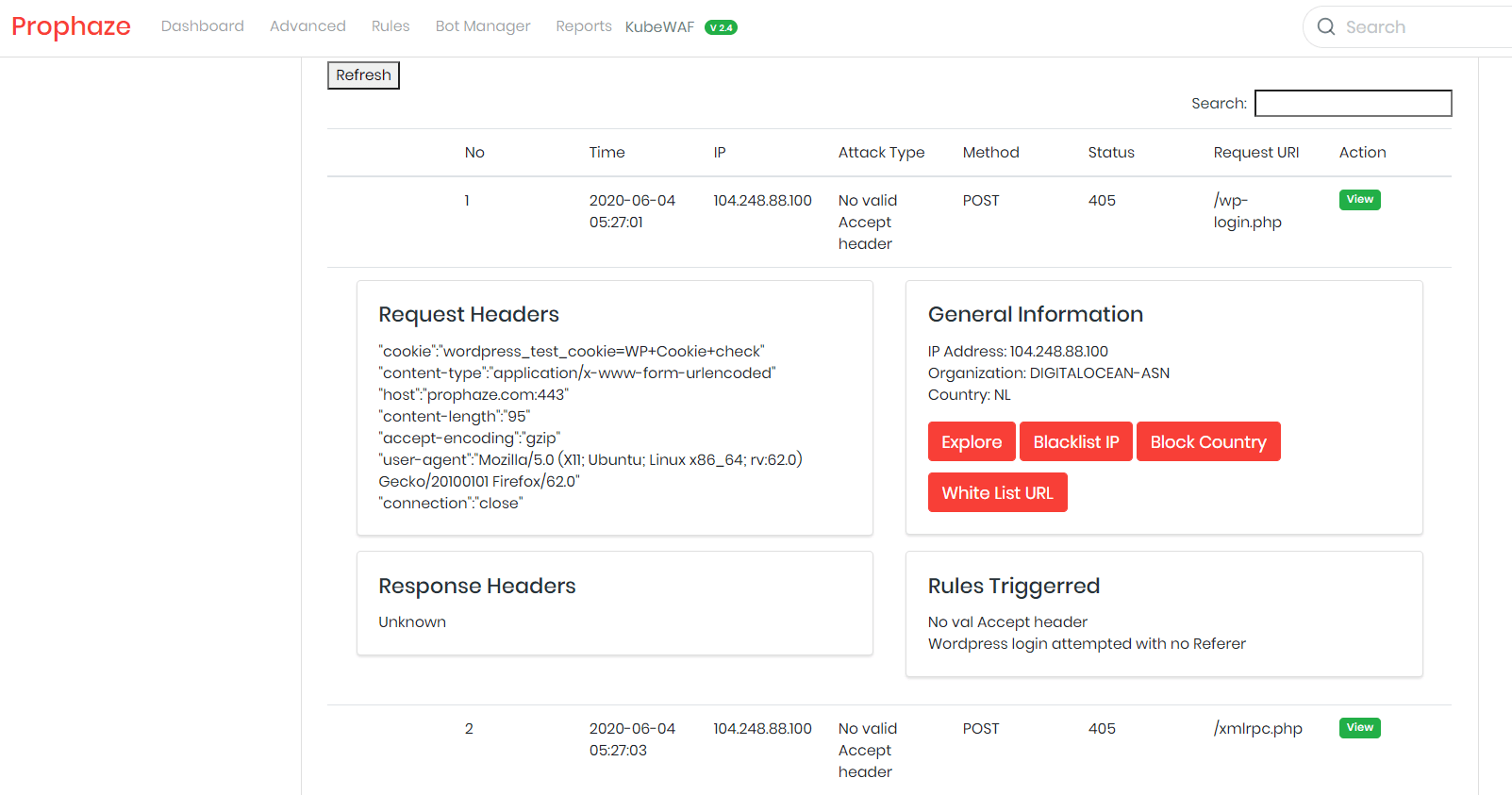View details for /xmlrpc.php request
The width and height of the screenshot is (1512, 795).
pos(1359,728)
